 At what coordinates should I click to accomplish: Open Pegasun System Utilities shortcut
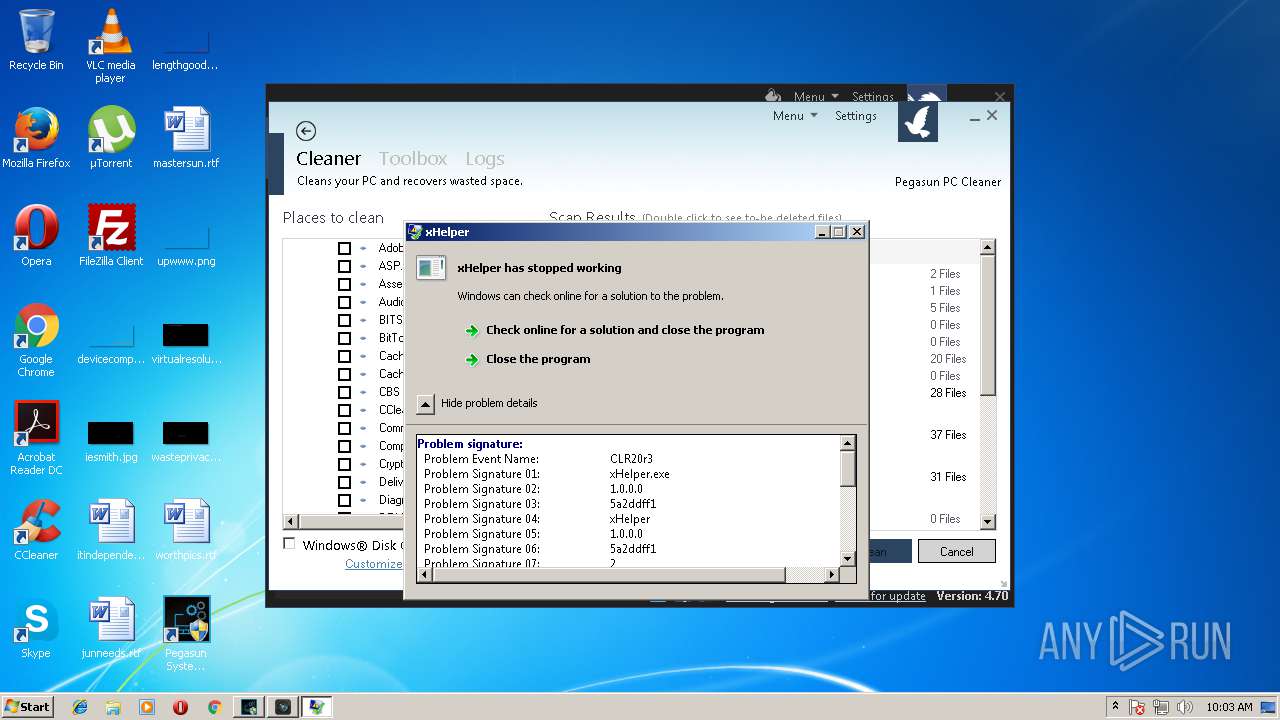point(186,634)
